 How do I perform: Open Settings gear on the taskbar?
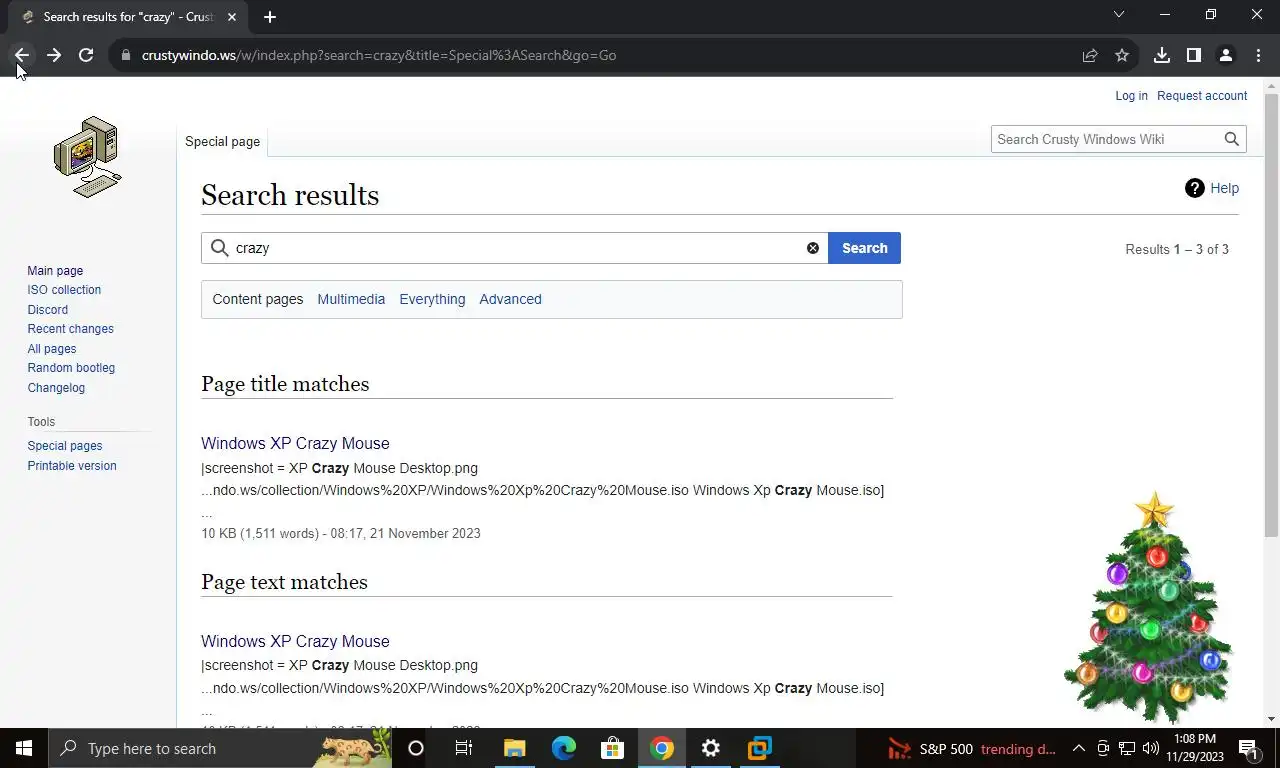(x=711, y=748)
